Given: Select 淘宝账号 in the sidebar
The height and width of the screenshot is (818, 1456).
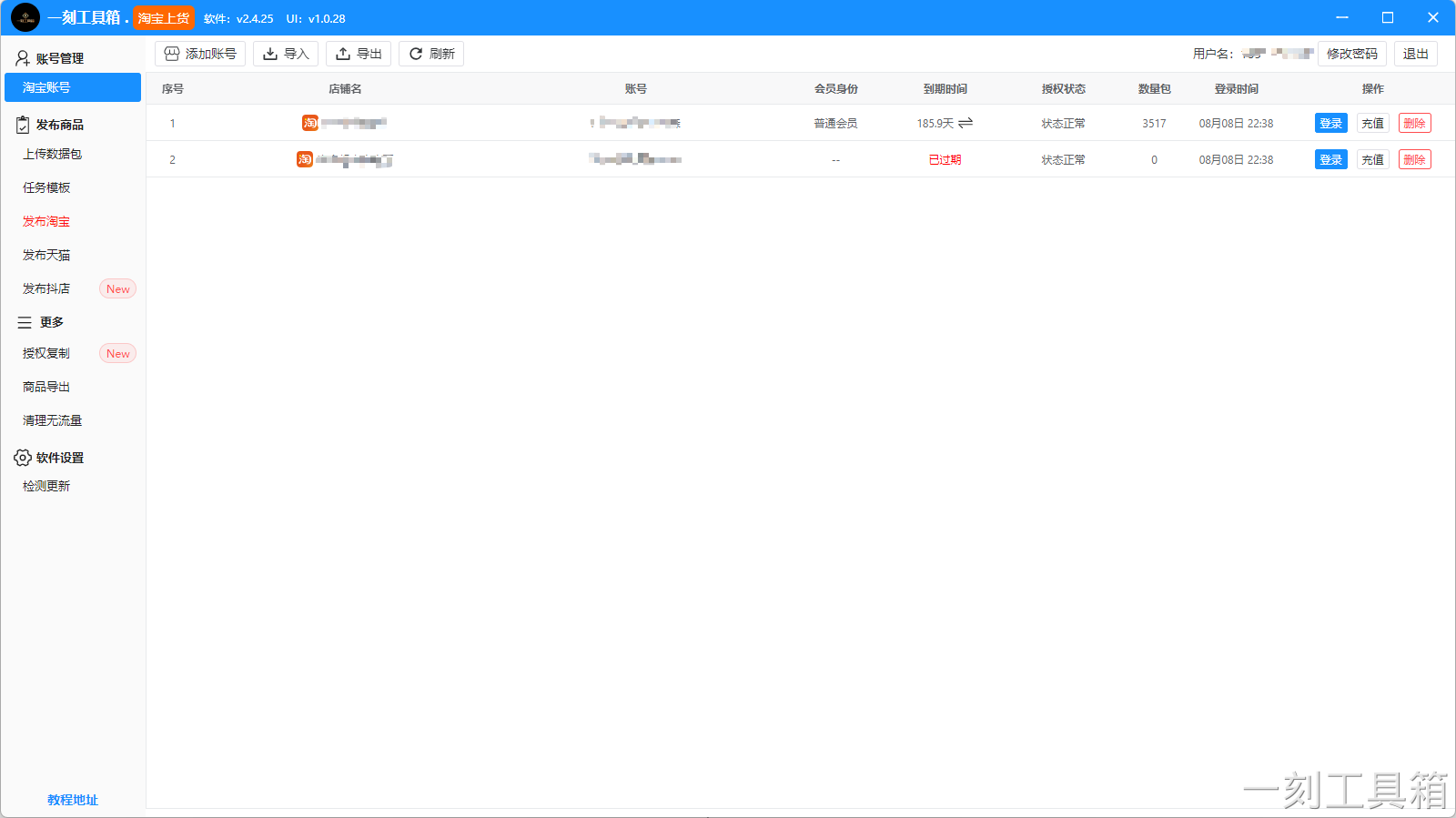Looking at the screenshot, I should pyautogui.click(x=73, y=87).
